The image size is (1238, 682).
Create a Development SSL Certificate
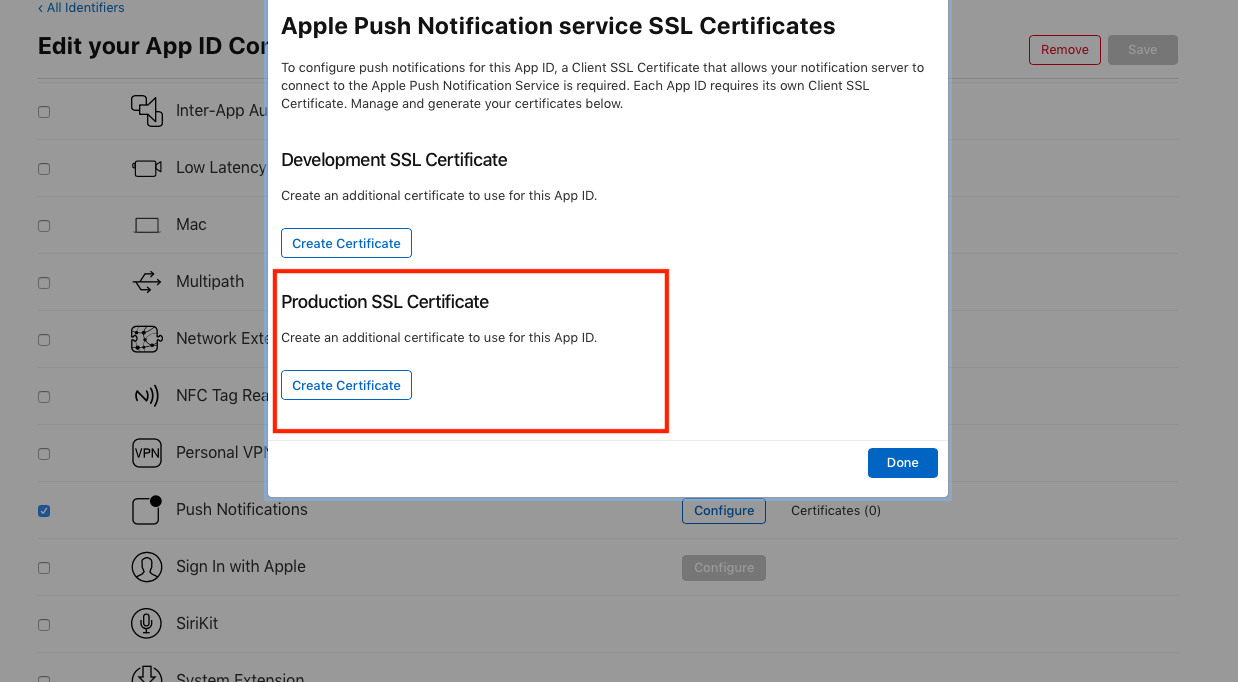point(346,243)
